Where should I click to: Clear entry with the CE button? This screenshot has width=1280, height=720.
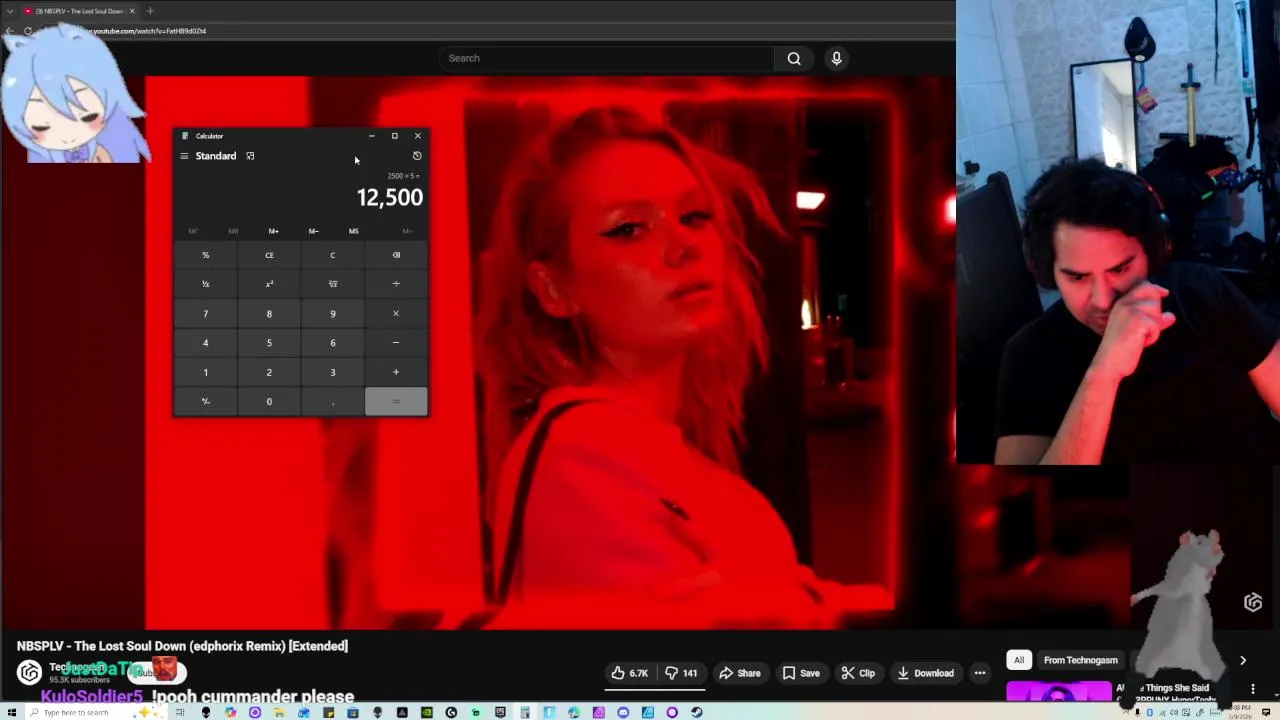click(x=269, y=255)
